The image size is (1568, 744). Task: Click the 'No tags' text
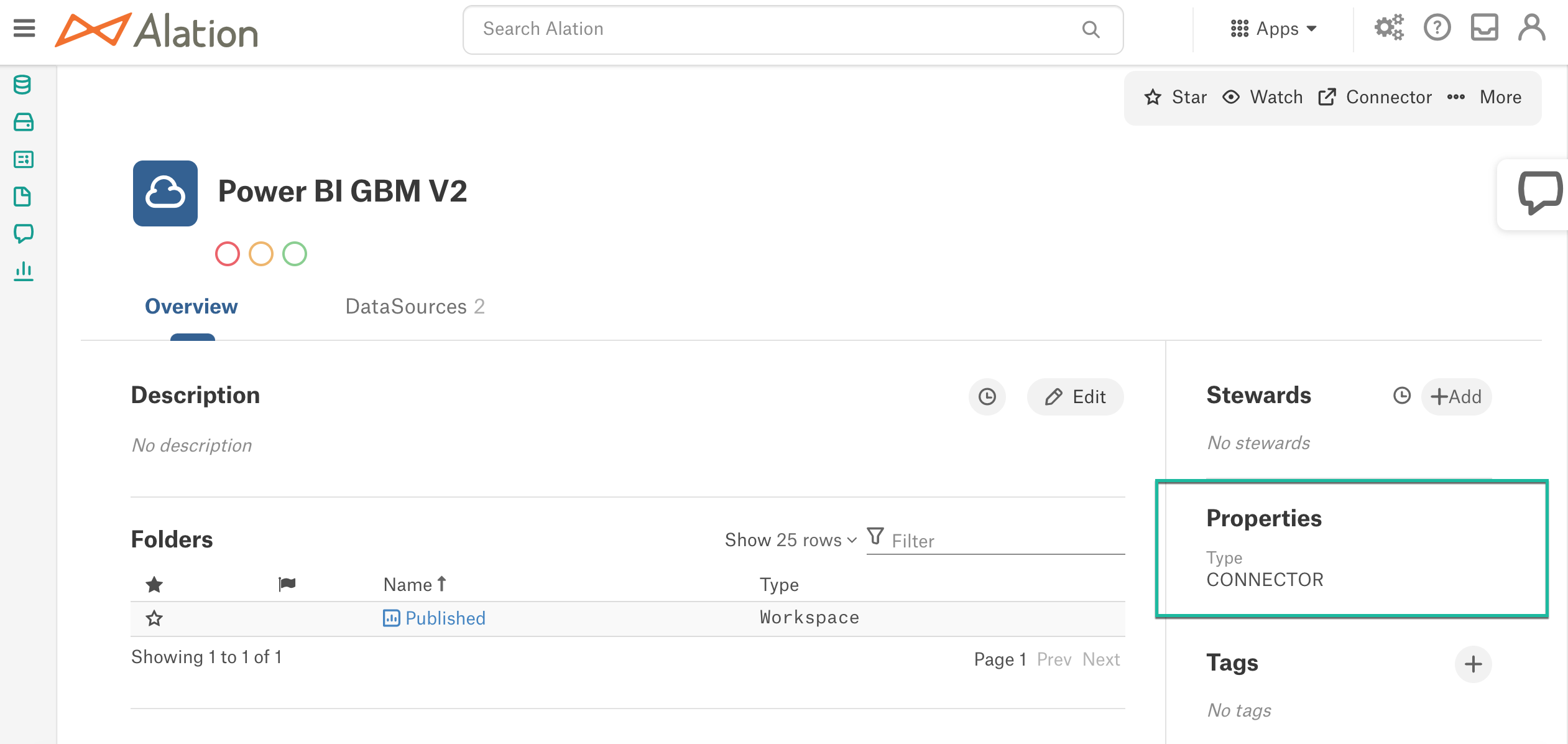1238,710
